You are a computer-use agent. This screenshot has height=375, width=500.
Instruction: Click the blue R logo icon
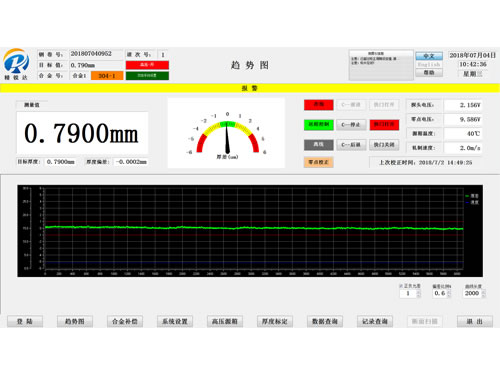click(x=16, y=62)
